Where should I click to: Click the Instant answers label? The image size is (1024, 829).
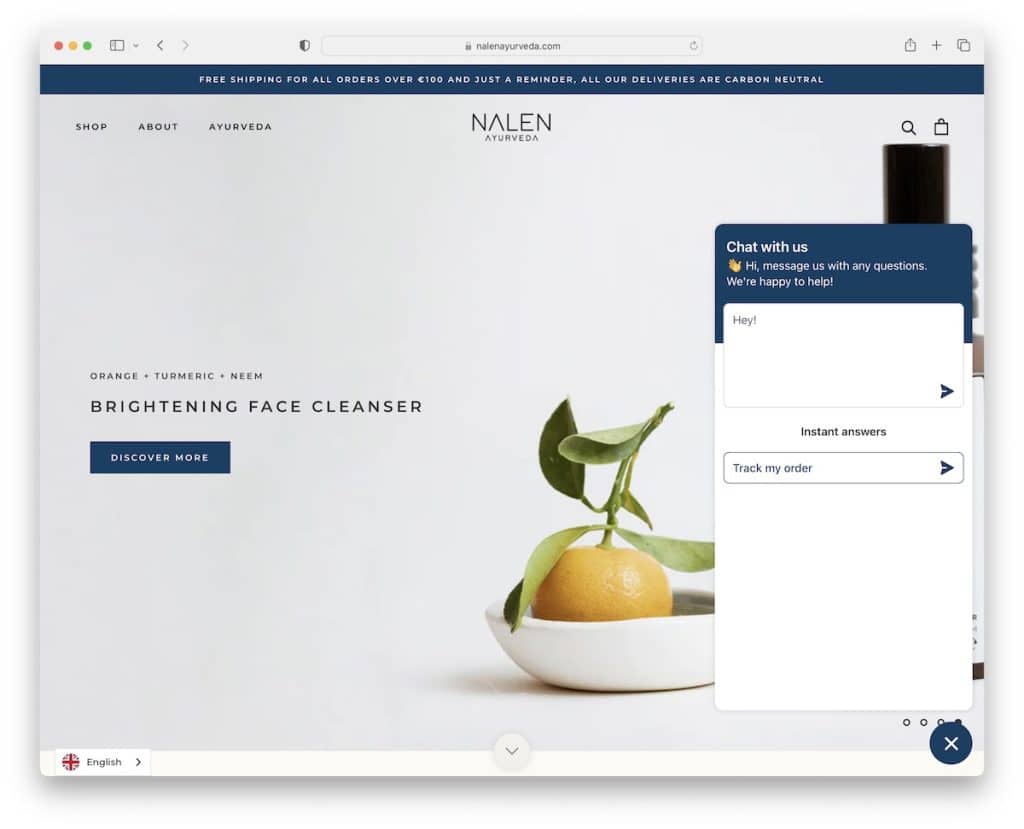843,432
